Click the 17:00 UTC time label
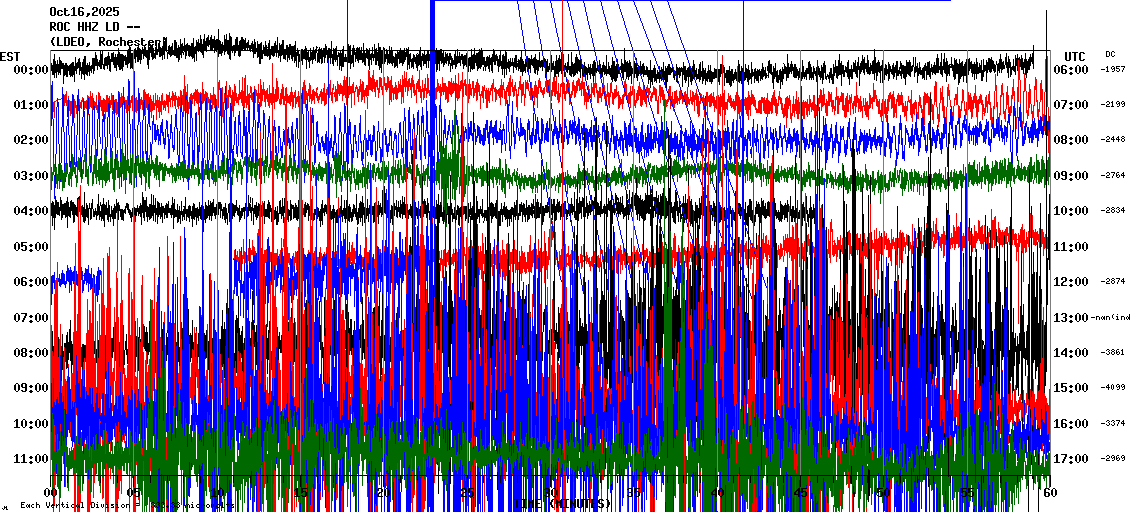 coord(1070,459)
